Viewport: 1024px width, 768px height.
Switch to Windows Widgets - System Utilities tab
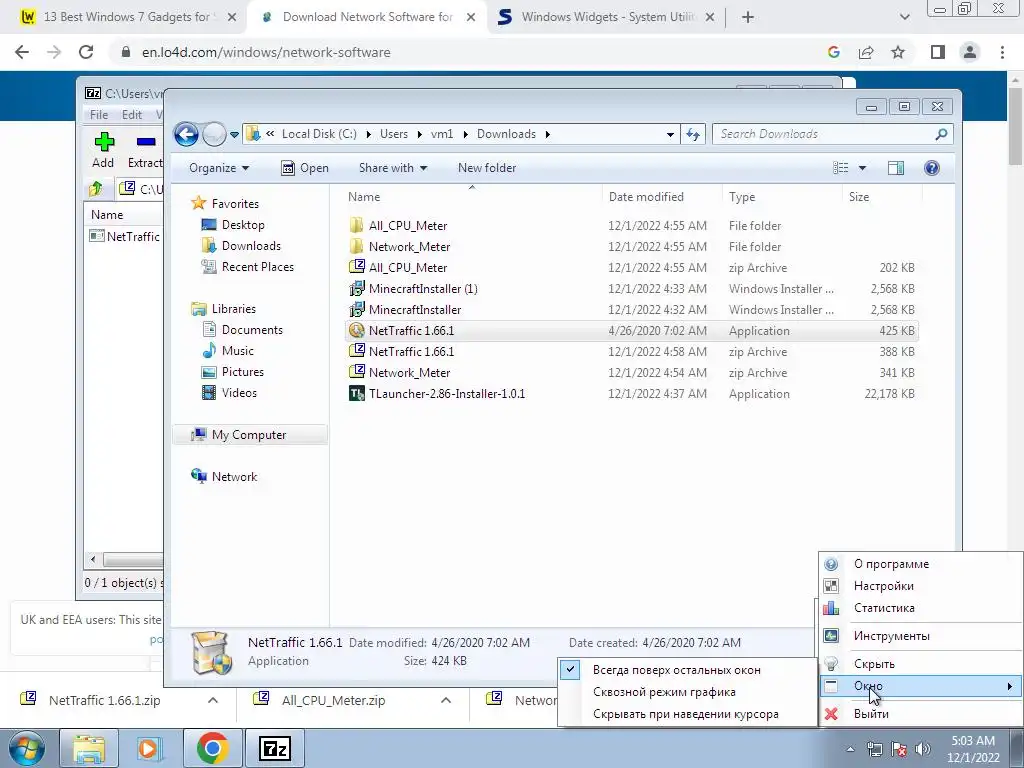click(607, 18)
